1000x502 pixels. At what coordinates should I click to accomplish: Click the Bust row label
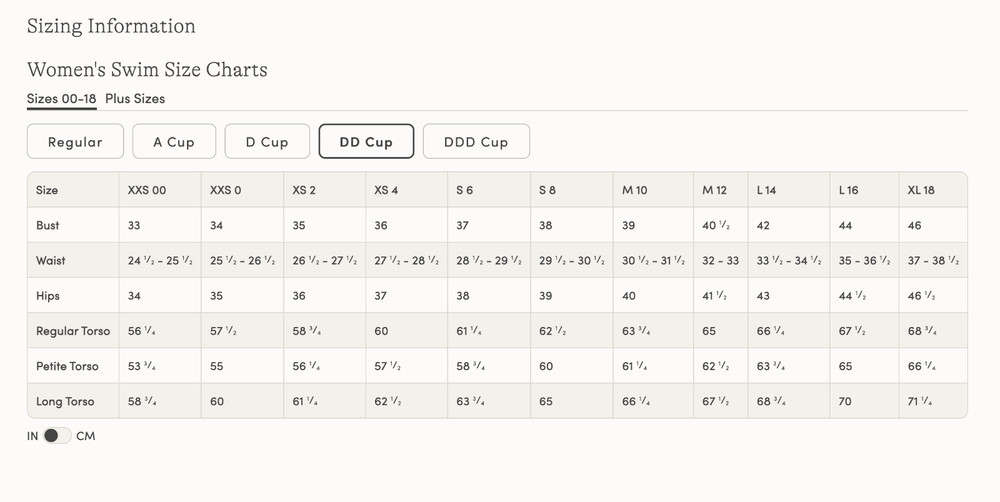click(48, 225)
